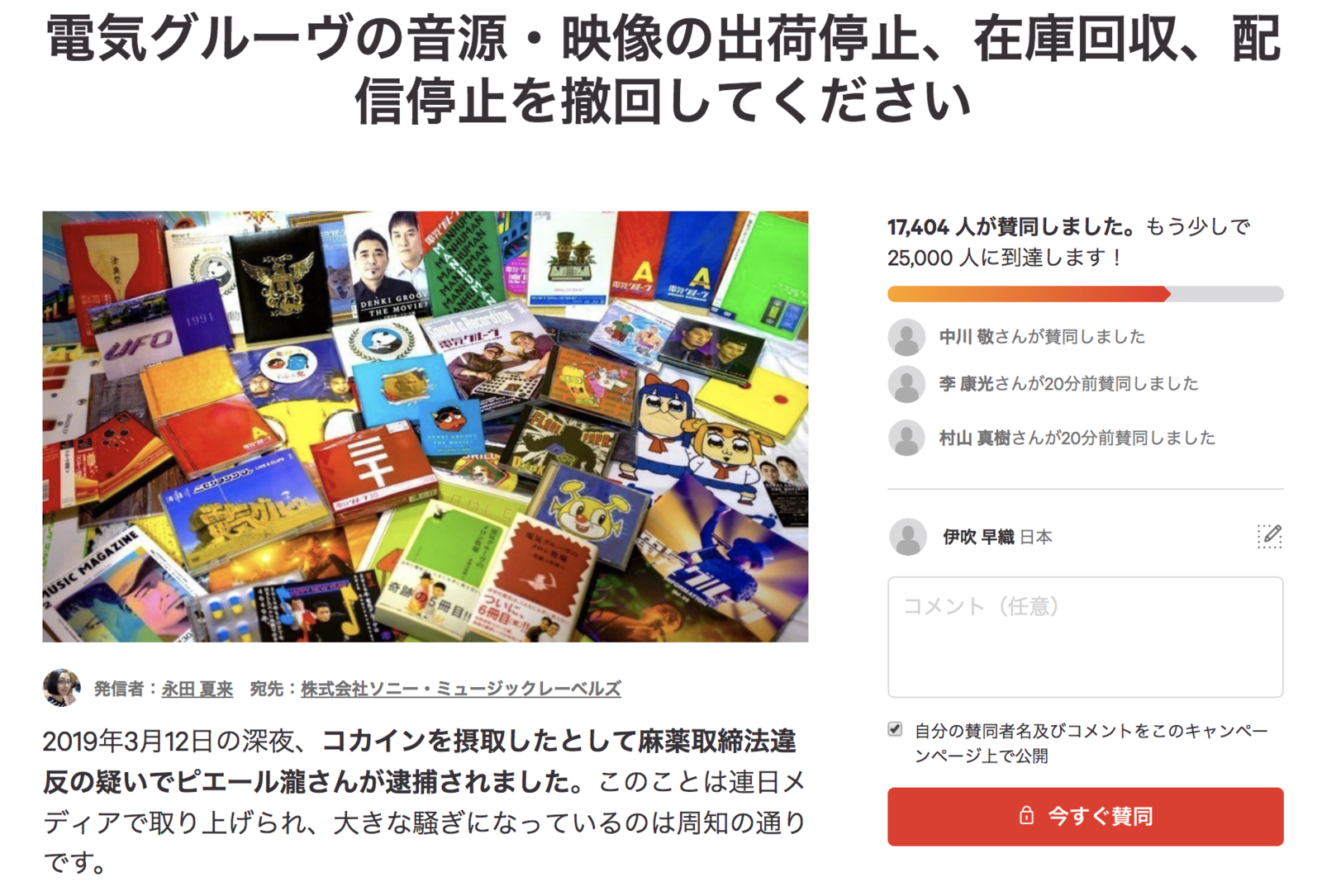Viewport: 1322px width, 896px height.
Task: Click 中川 敬 supporter avatar icon
Action: pyautogui.click(x=906, y=337)
